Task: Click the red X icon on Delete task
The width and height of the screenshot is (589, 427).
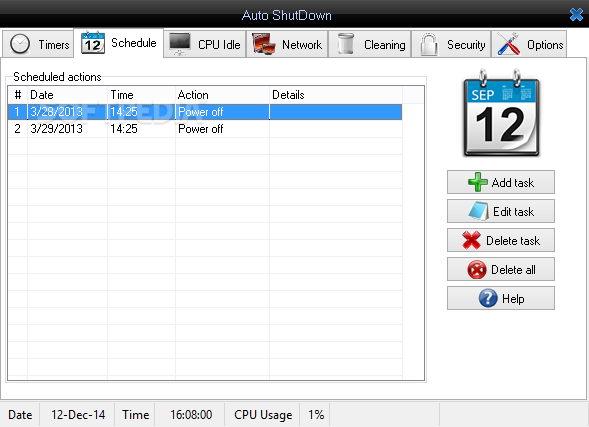Action: point(471,240)
